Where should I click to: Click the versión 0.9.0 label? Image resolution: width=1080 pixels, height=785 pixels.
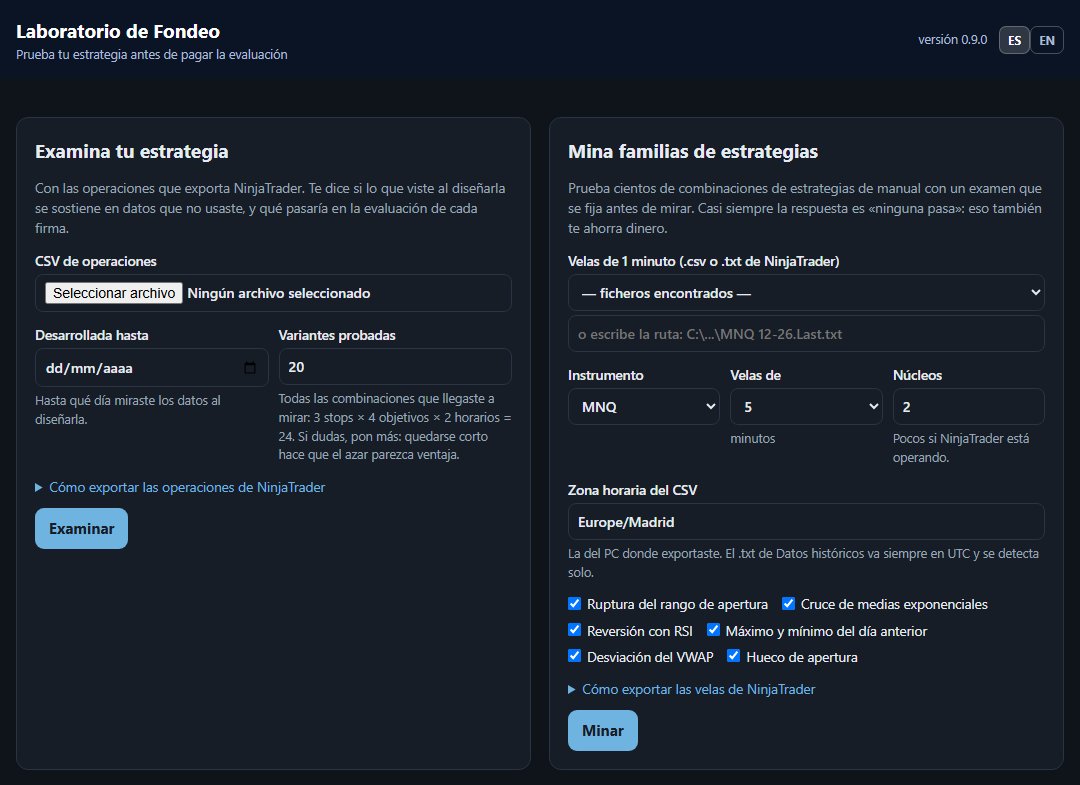tap(953, 39)
